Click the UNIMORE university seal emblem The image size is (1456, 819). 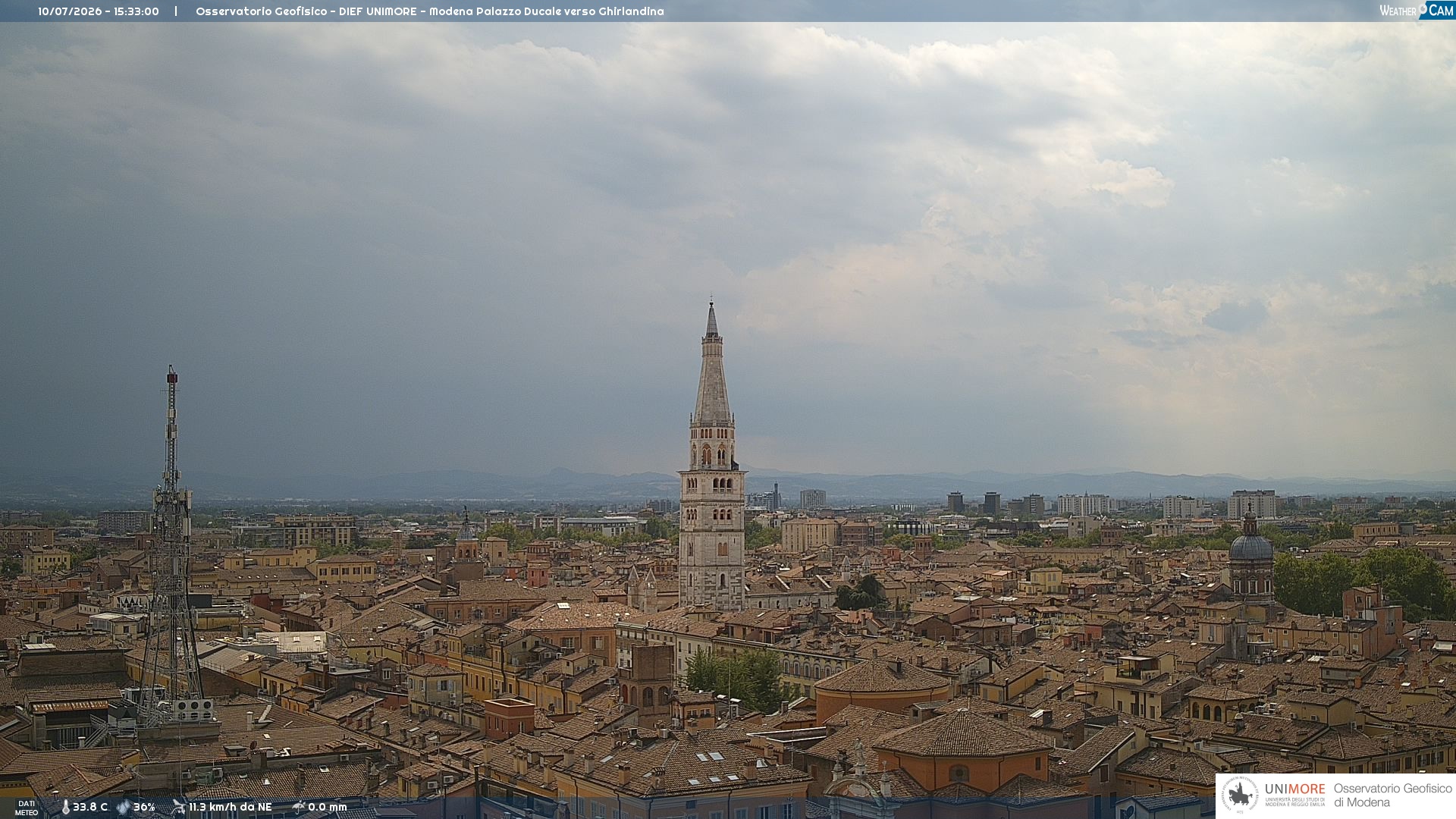pyautogui.click(x=1240, y=795)
